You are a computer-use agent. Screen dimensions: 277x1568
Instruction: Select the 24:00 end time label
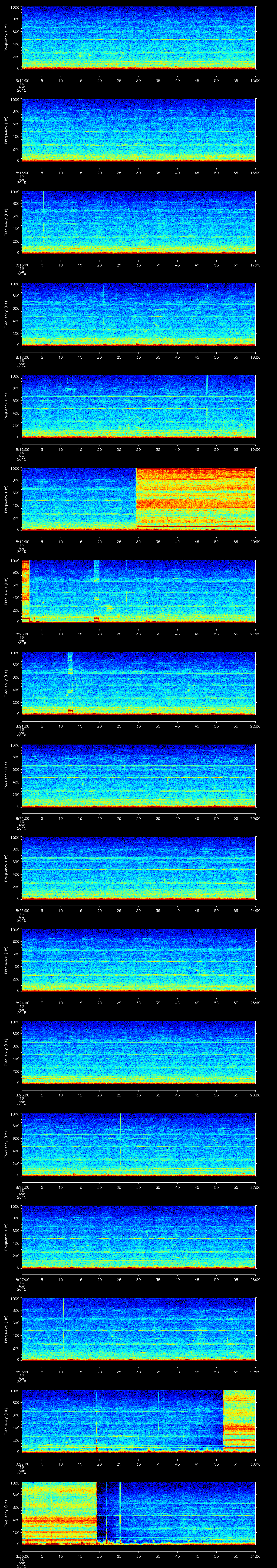tap(255, 910)
